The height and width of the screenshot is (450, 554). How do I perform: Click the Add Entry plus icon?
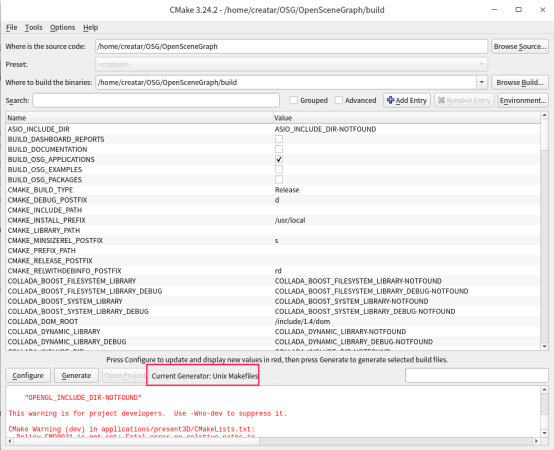click(390, 100)
